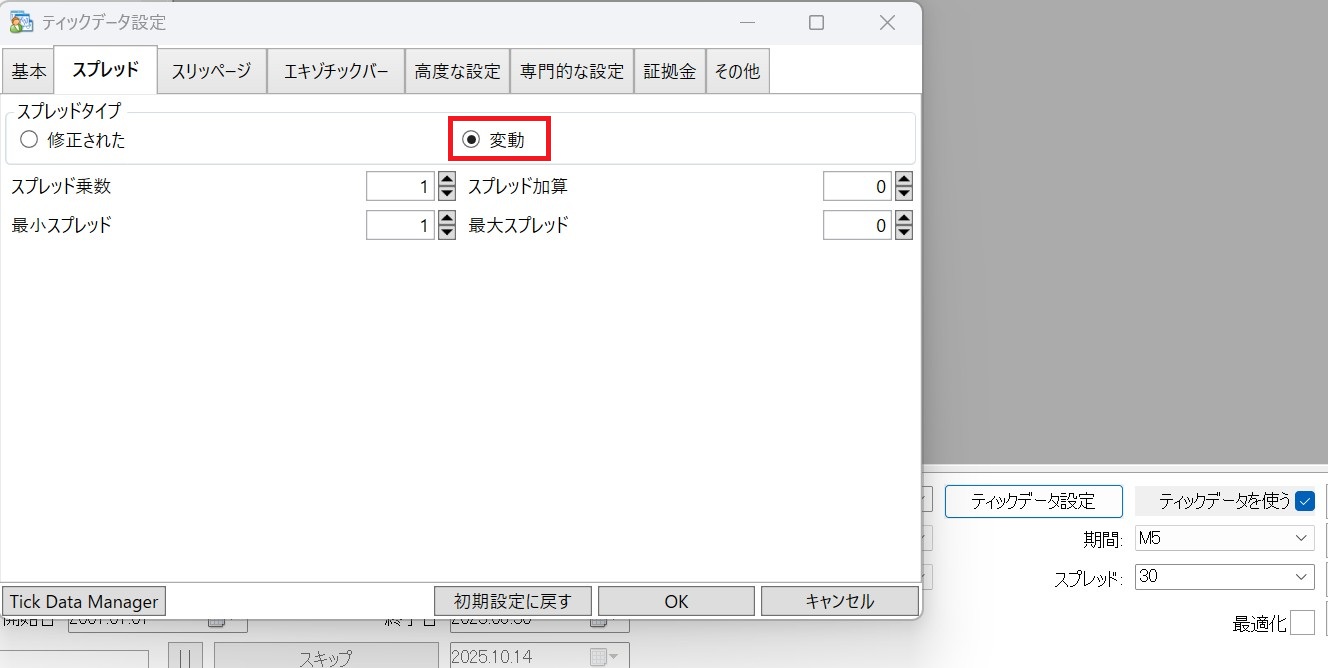
Task: Open the 期間 M5 dropdown
Action: coord(1224,538)
